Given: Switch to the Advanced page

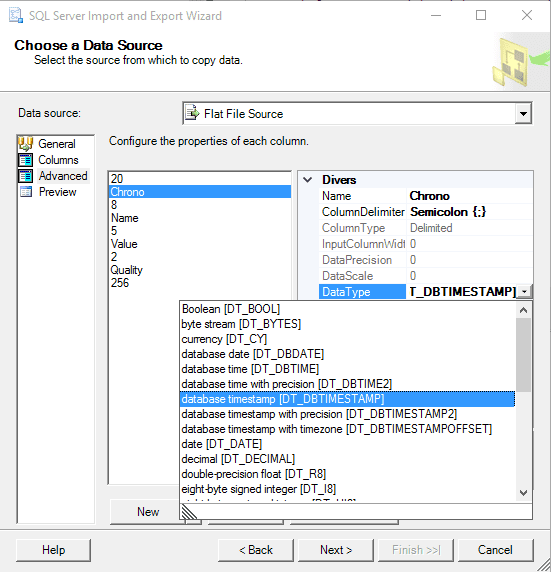Looking at the screenshot, I should (63, 176).
